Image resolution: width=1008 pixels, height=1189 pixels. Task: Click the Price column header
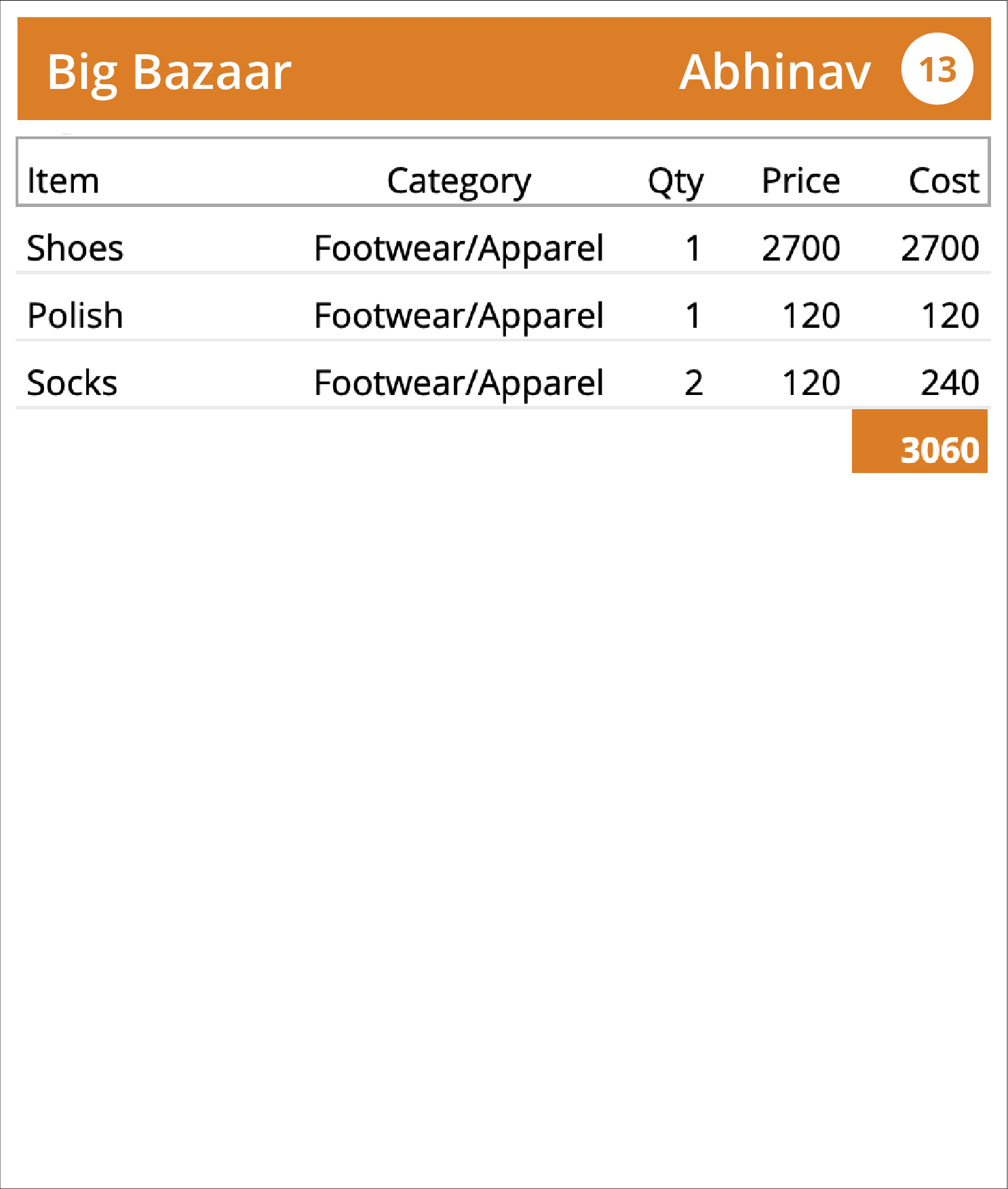(x=800, y=181)
